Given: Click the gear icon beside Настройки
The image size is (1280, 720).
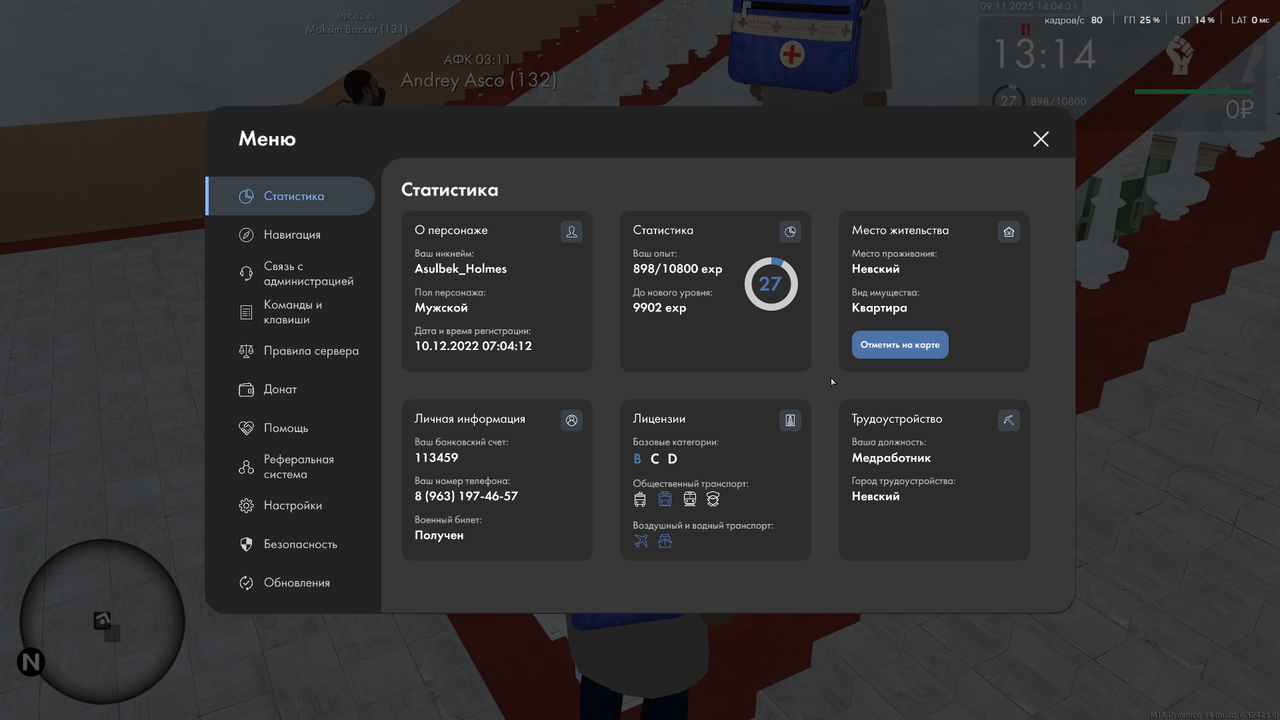Looking at the screenshot, I should coord(246,506).
